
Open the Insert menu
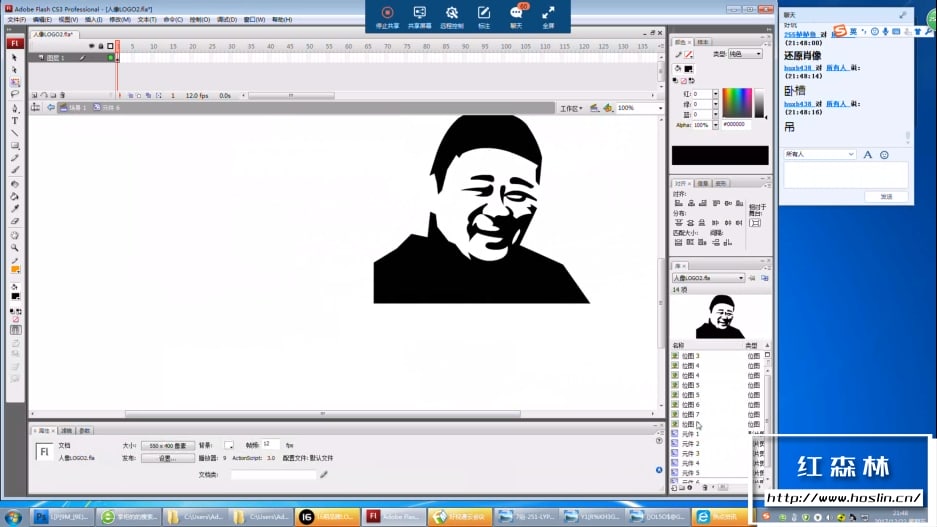(x=94, y=20)
